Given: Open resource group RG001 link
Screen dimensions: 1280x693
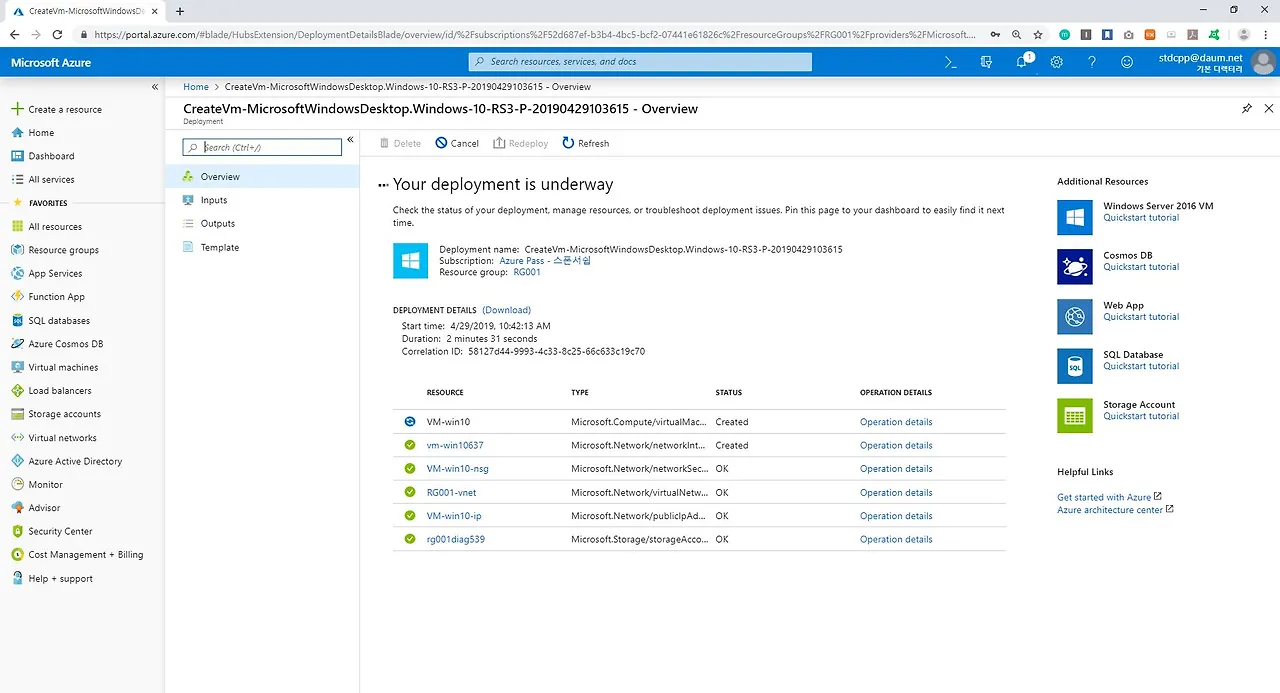Looking at the screenshot, I should 527,272.
